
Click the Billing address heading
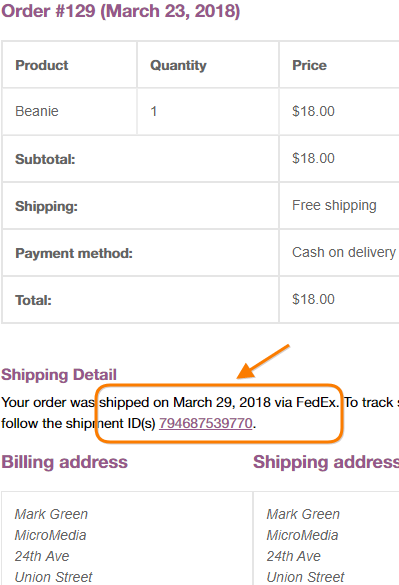64,462
